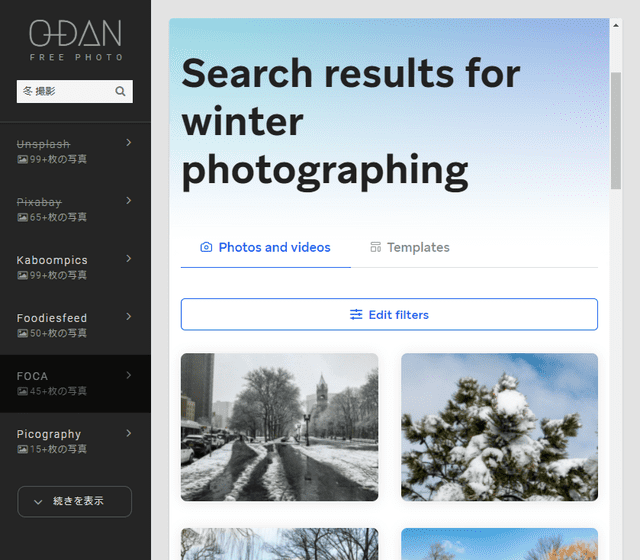Image resolution: width=640 pixels, height=560 pixels.
Task: Click the camera icon in Photos tab
Action: pos(206,247)
